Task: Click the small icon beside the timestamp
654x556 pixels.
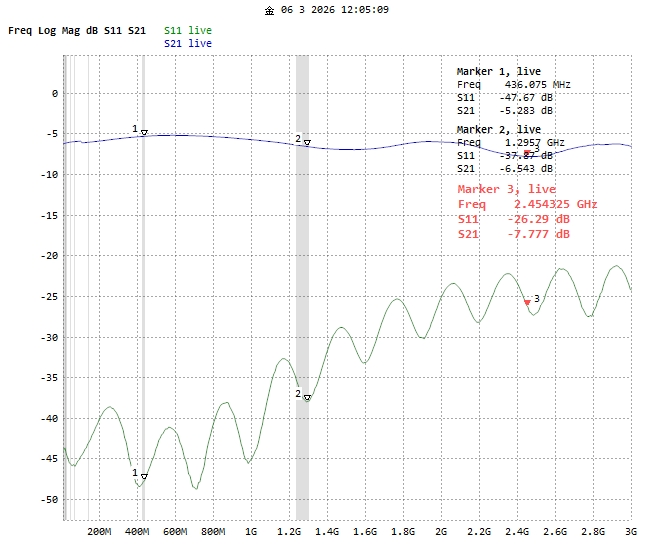Action: tap(269, 10)
